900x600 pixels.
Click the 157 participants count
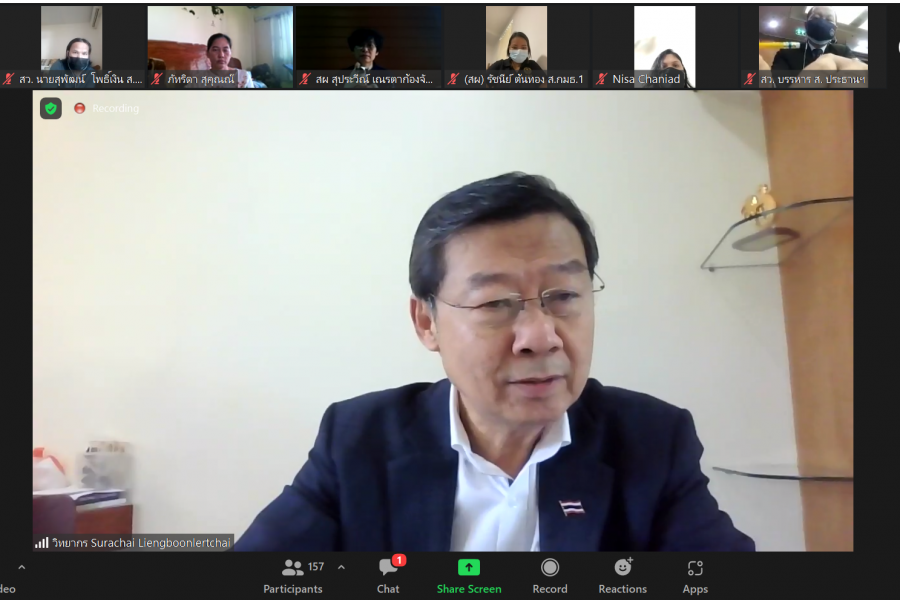pos(315,567)
